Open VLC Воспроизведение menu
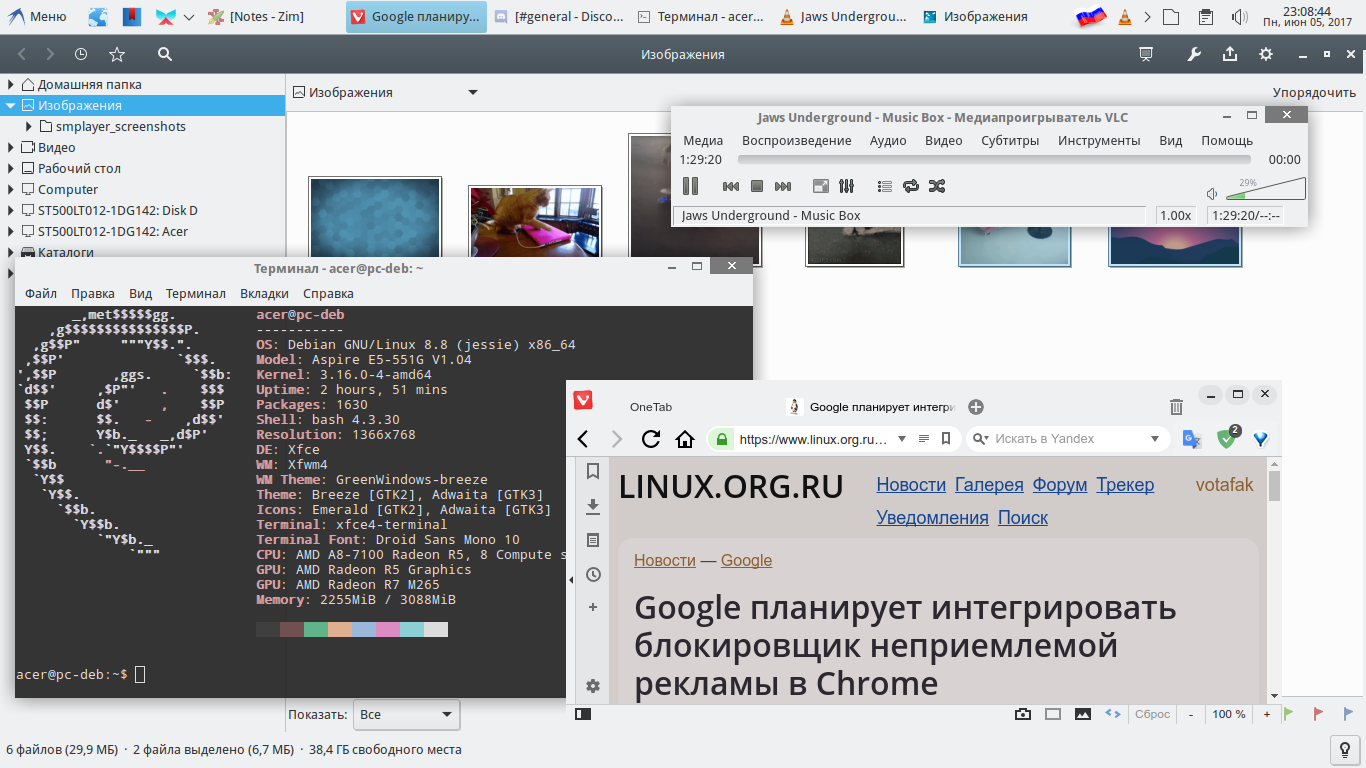1366x768 pixels. 797,140
